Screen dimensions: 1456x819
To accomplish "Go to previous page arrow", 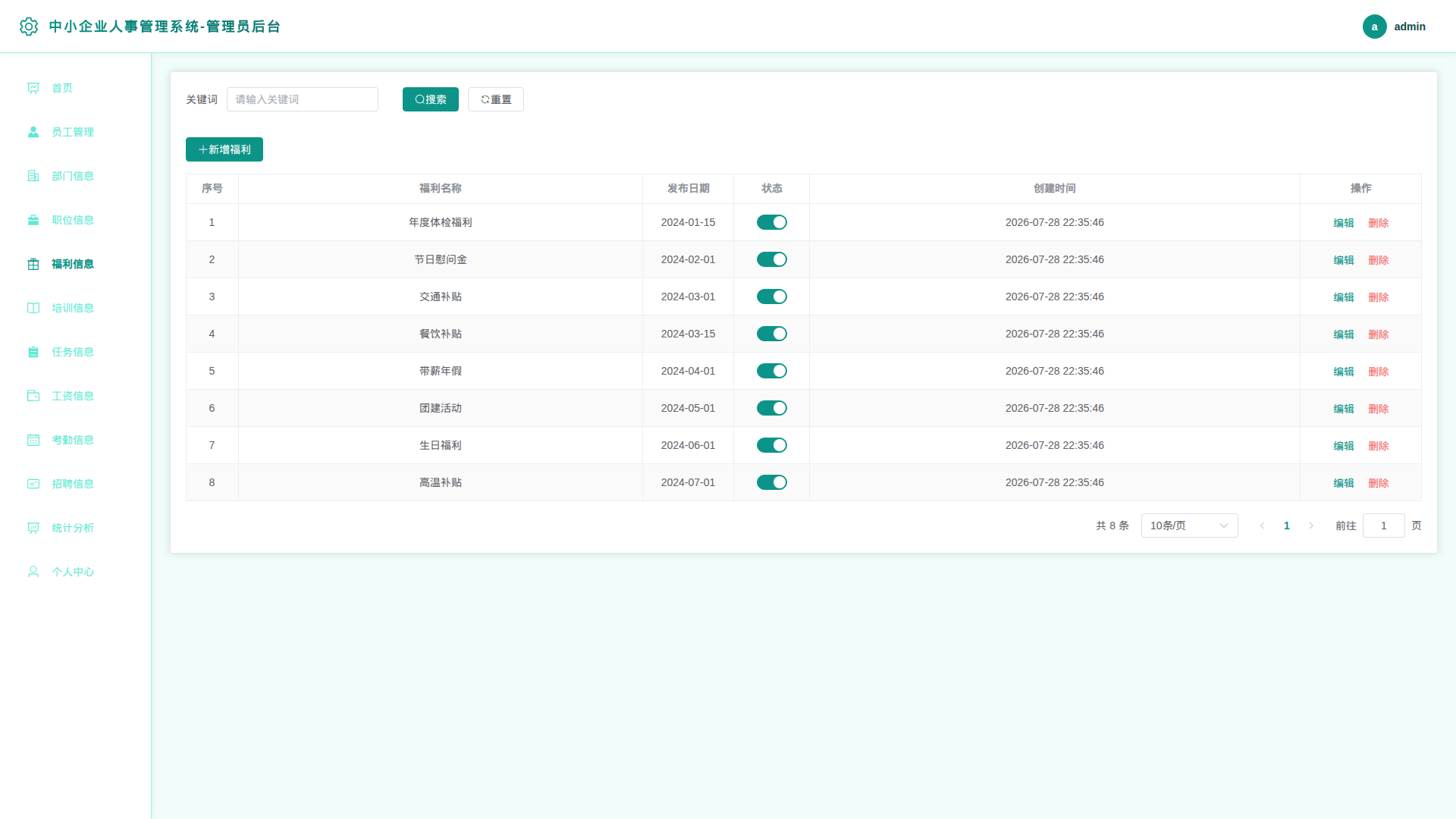I will click(1262, 526).
